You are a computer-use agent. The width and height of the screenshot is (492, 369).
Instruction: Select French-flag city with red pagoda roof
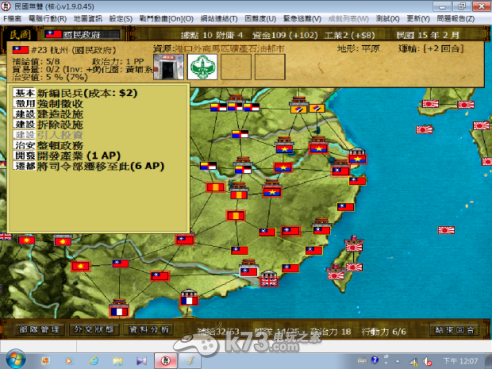pyautogui.click(x=119, y=308)
